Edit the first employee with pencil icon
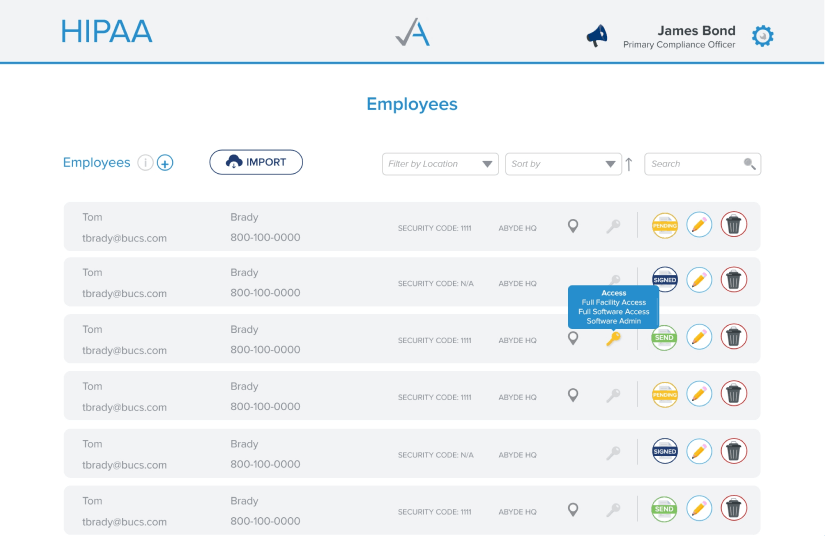825x536 pixels. [699, 225]
